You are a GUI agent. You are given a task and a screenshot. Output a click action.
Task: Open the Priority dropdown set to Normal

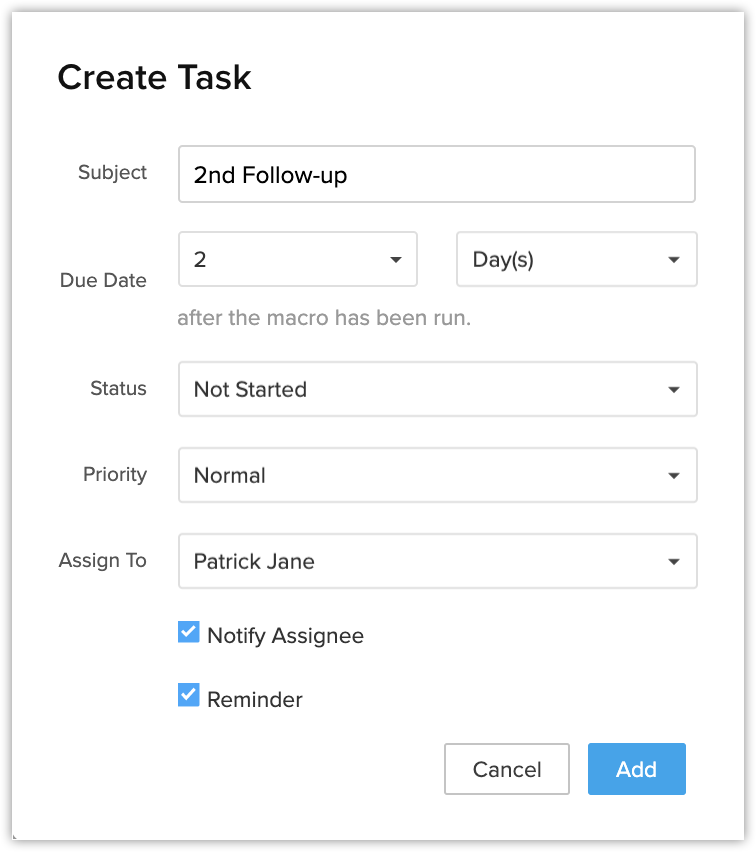point(437,475)
